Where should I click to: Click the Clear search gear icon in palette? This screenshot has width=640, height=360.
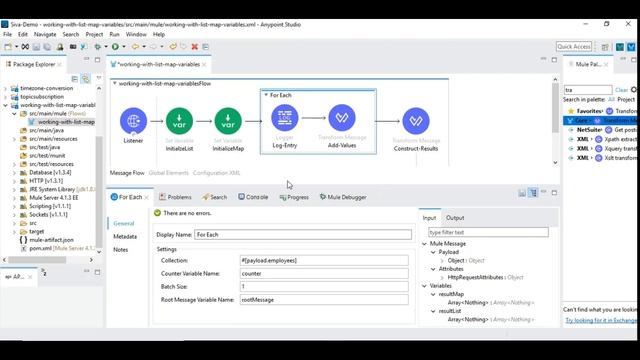click(x=634, y=89)
